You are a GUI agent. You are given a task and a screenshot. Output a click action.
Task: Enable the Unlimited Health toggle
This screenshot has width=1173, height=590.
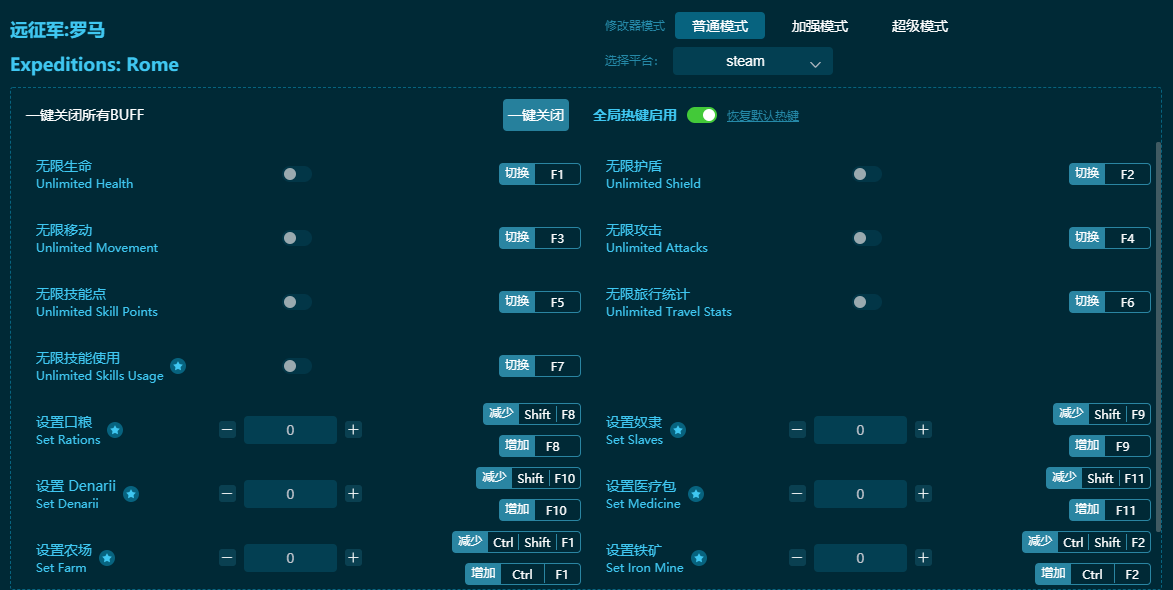click(296, 174)
